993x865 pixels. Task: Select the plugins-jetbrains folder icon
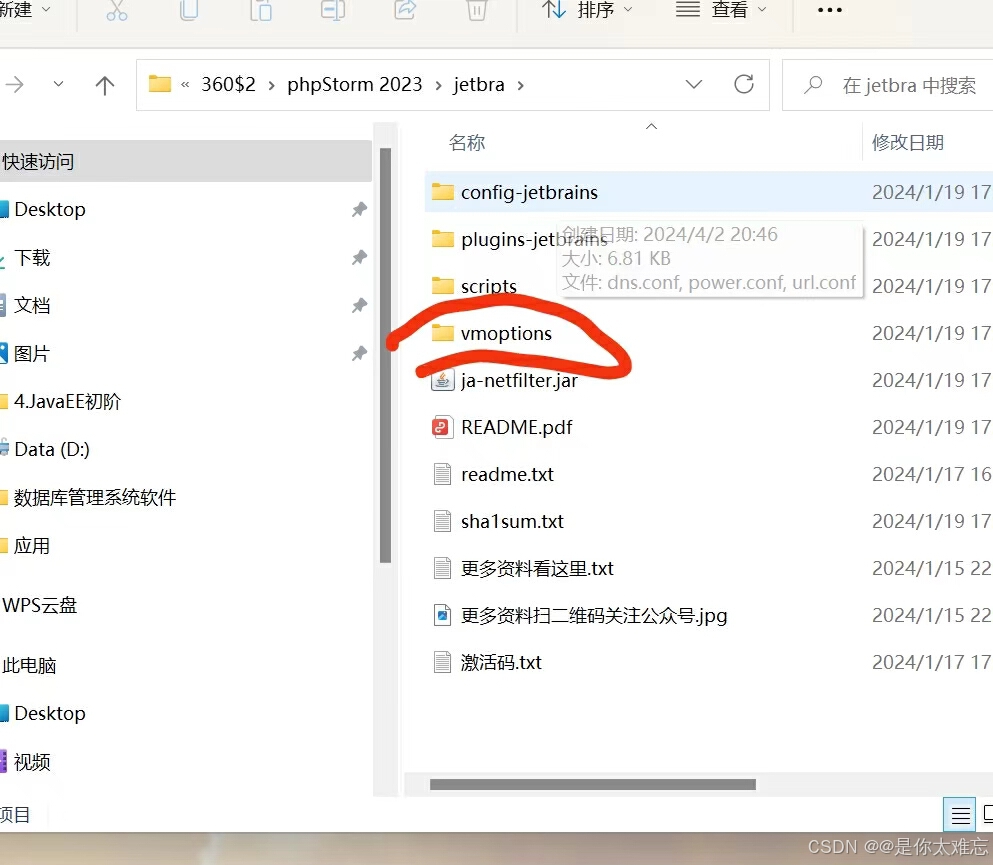pyautogui.click(x=443, y=239)
